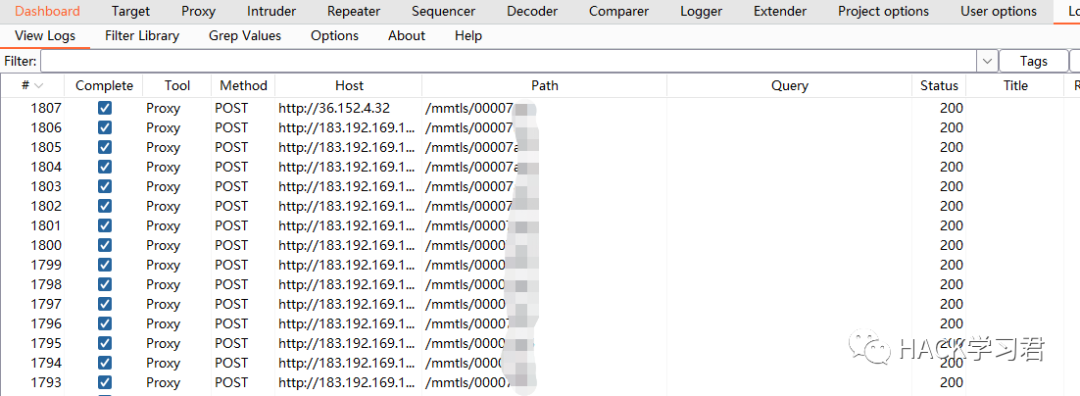Switch to the Decoder tab
The width and height of the screenshot is (1080, 396).
tap(532, 12)
